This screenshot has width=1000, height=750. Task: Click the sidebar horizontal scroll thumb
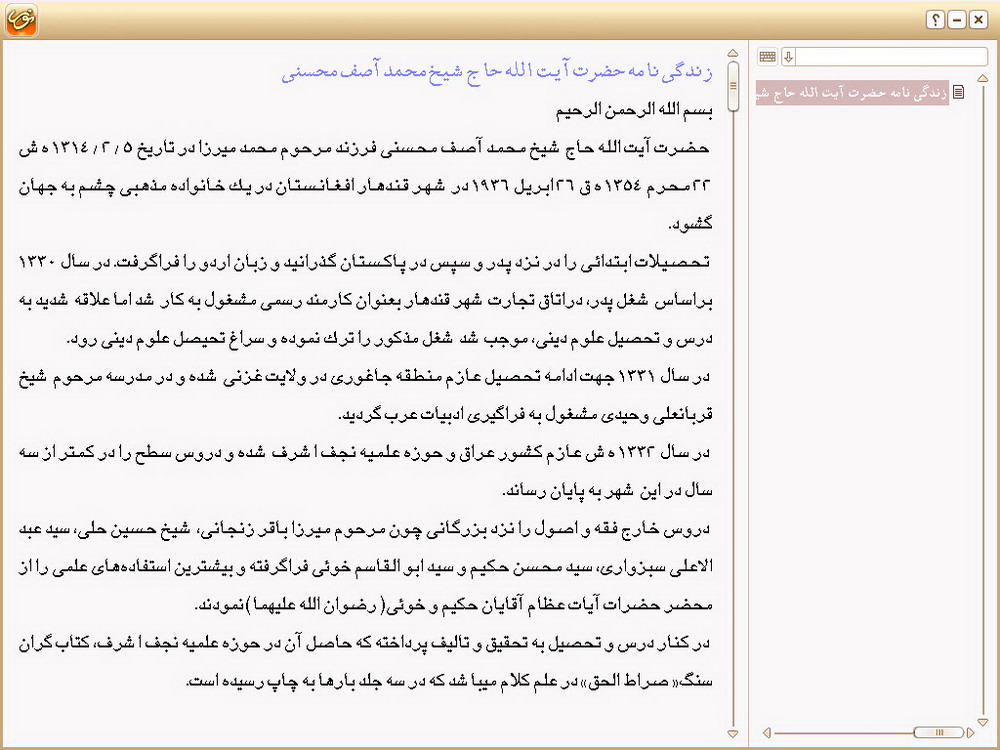937,732
